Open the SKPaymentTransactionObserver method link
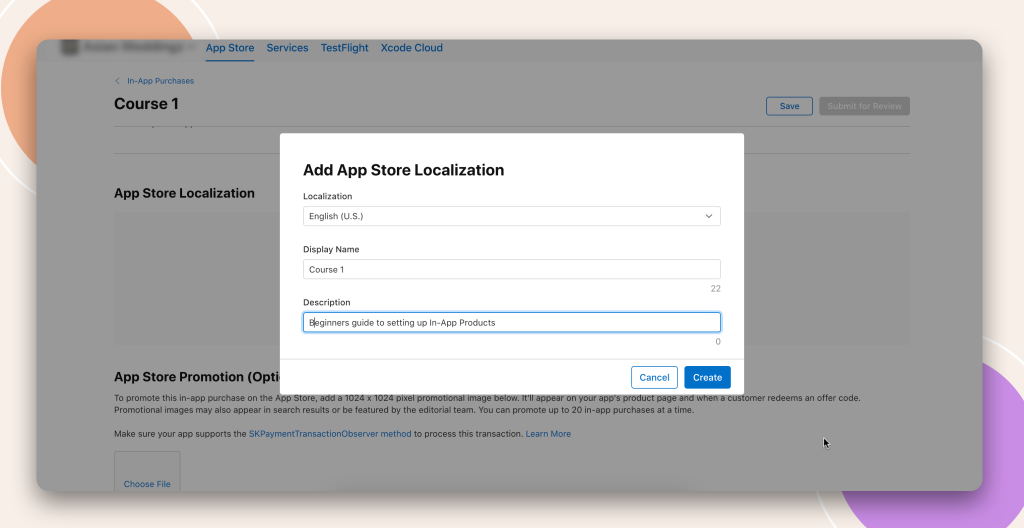Viewport: 1024px width, 528px height. pos(330,434)
